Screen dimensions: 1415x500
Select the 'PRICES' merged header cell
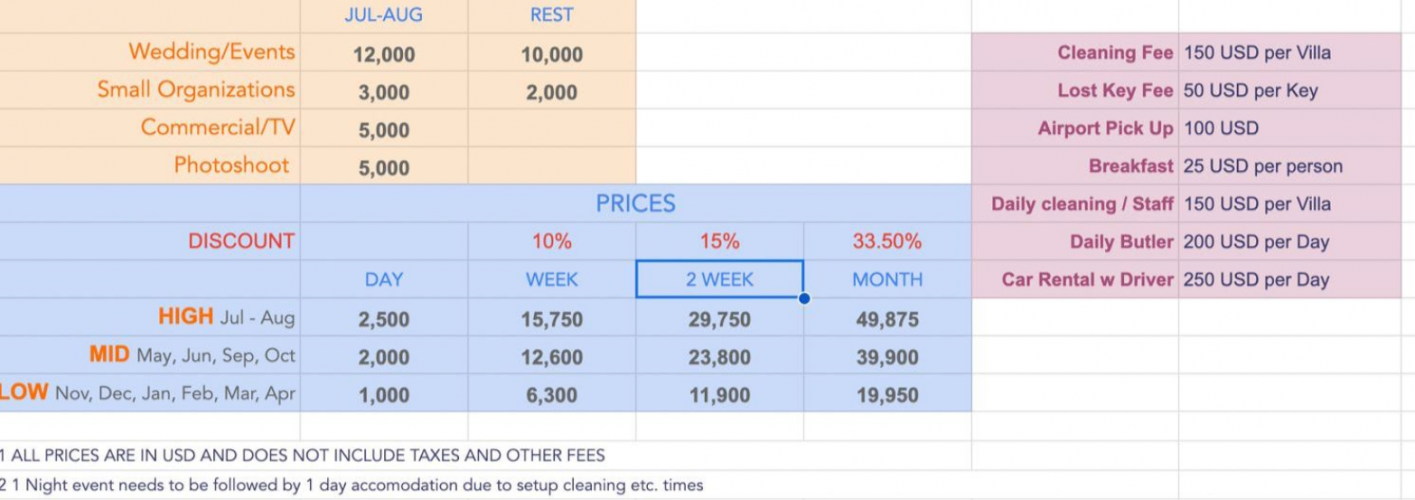pos(635,204)
